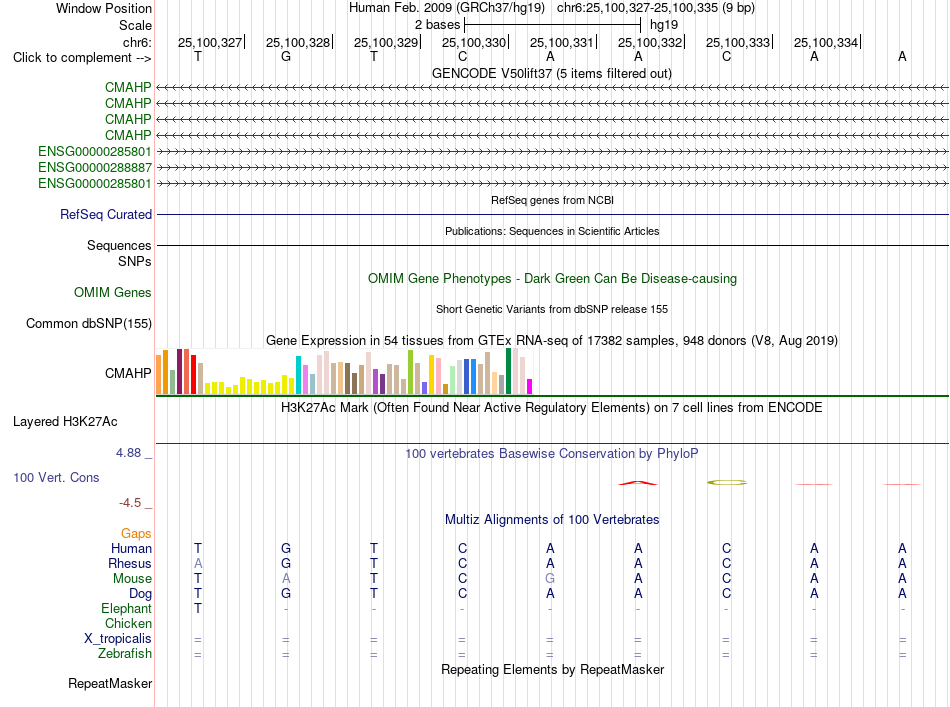This screenshot has width=950, height=707.
Task: Click the ENSG00000288887 transcript label
Action: [95, 167]
